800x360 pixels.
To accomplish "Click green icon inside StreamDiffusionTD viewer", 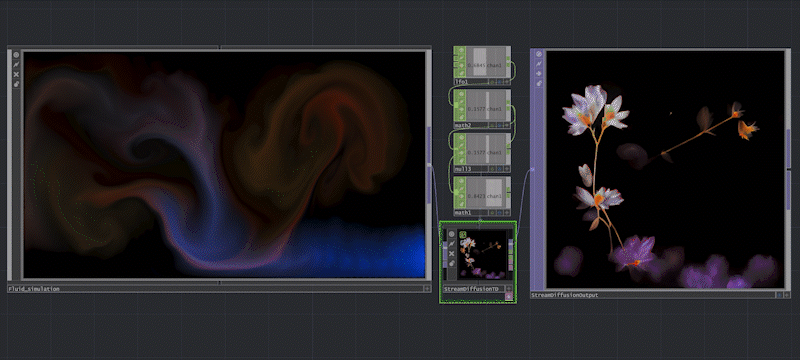I will click(x=463, y=235).
